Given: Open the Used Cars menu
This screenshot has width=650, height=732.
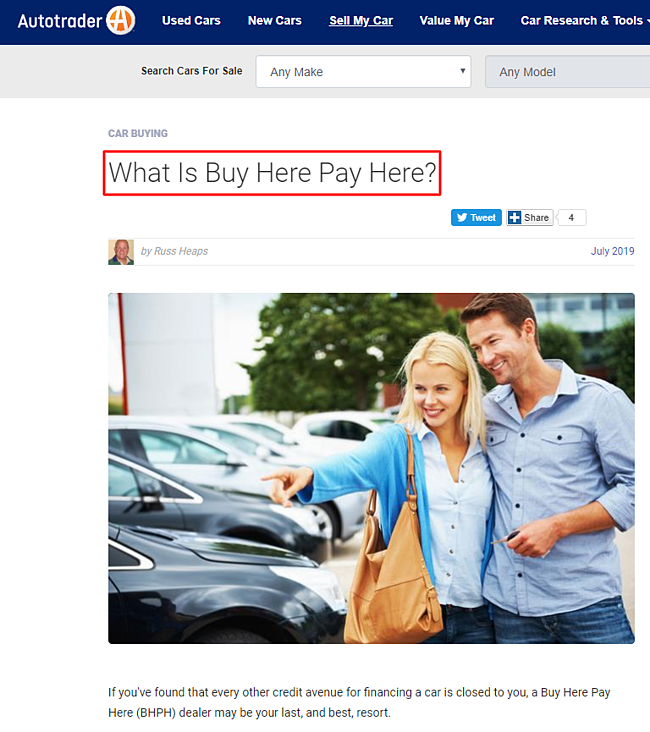Looking at the screenshot, I should [x=191, y=21].
